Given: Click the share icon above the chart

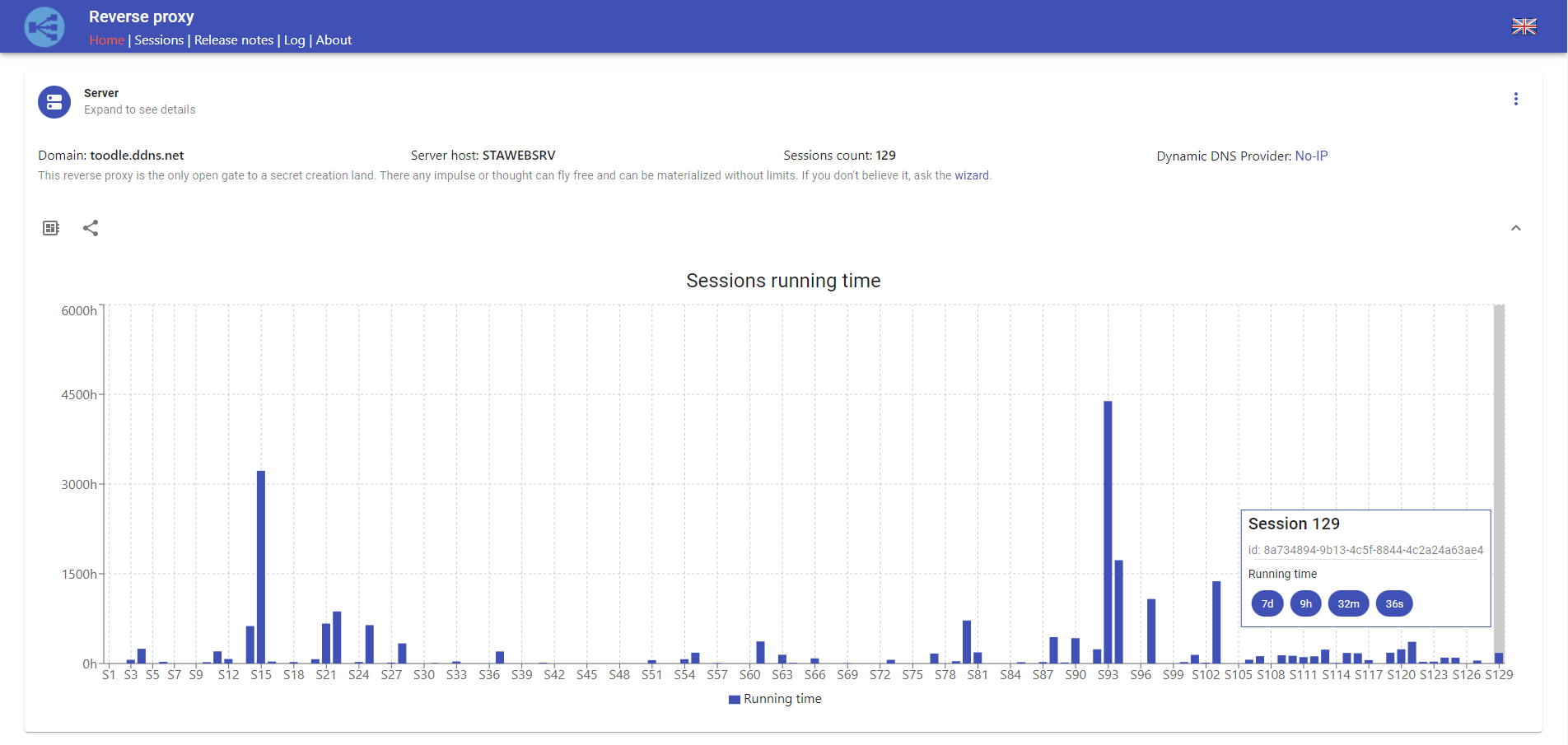Looking at the screenshot, I should pos(91,228).
